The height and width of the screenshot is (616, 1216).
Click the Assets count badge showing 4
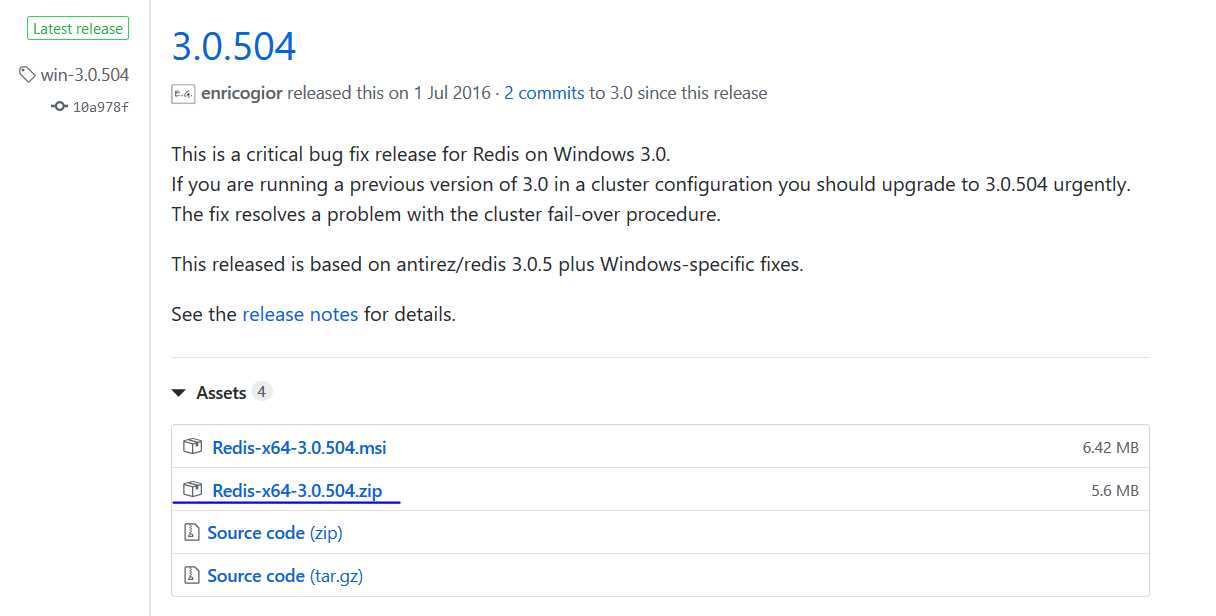click(x=261, y=392)
